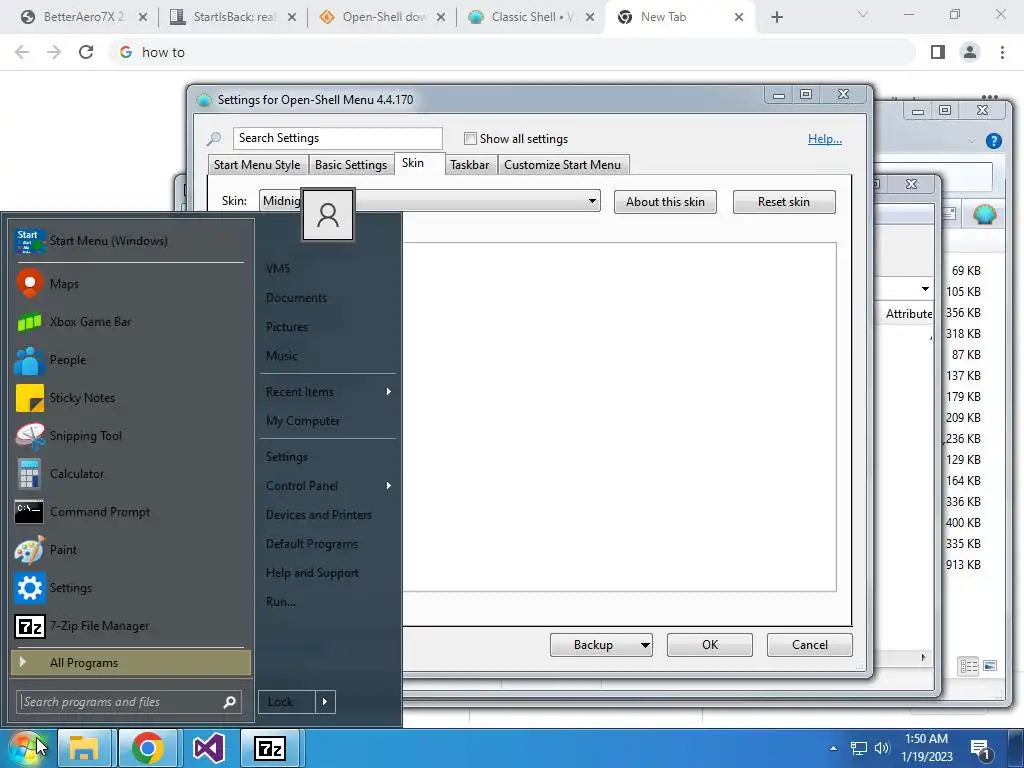Open a new Chrome tab

click(x=776, y=17)
